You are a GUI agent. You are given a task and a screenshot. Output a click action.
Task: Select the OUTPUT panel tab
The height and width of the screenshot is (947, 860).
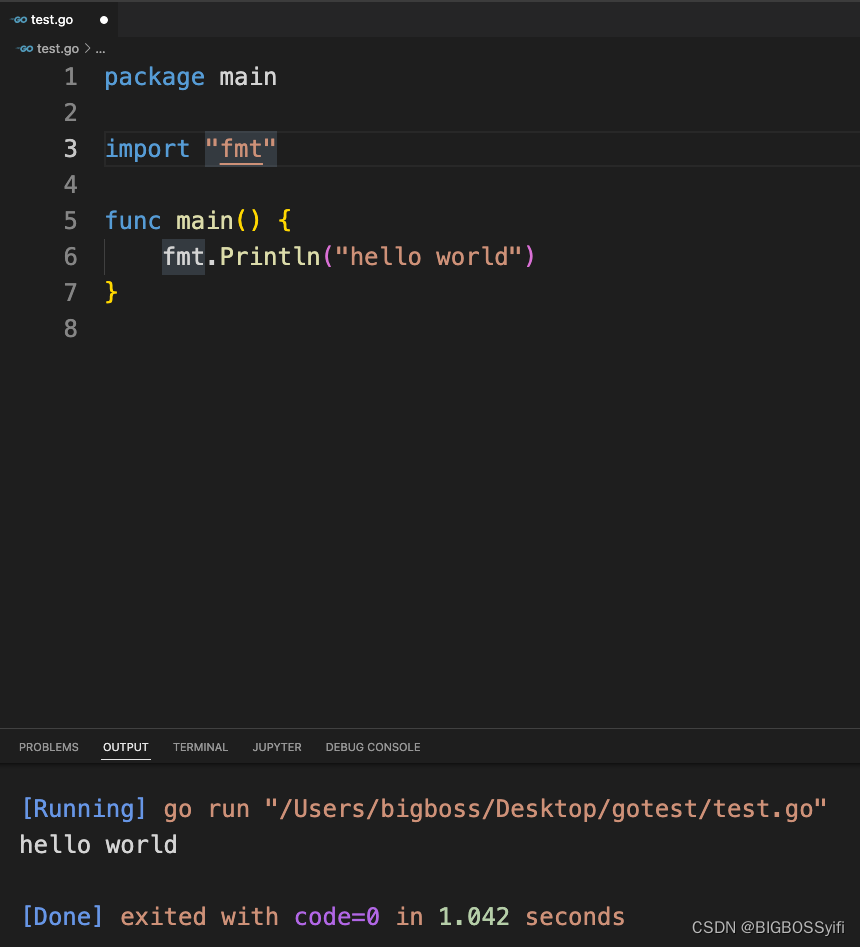[126, 747]
